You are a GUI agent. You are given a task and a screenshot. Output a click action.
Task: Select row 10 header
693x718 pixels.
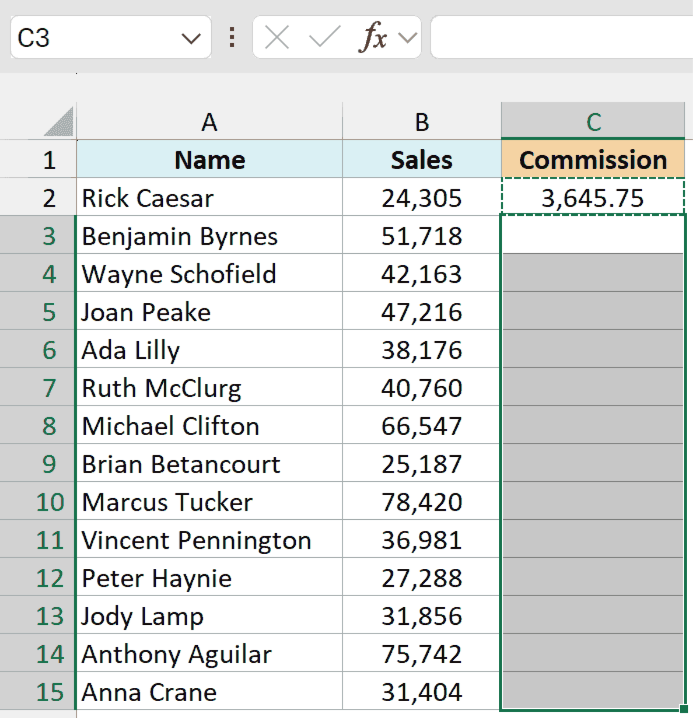coord(38,501)
